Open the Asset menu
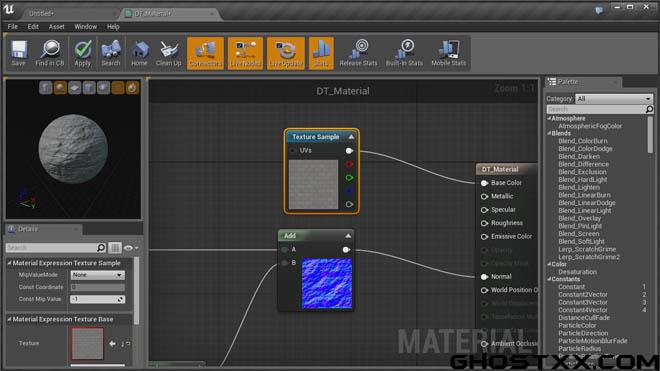 click(56, 27)
